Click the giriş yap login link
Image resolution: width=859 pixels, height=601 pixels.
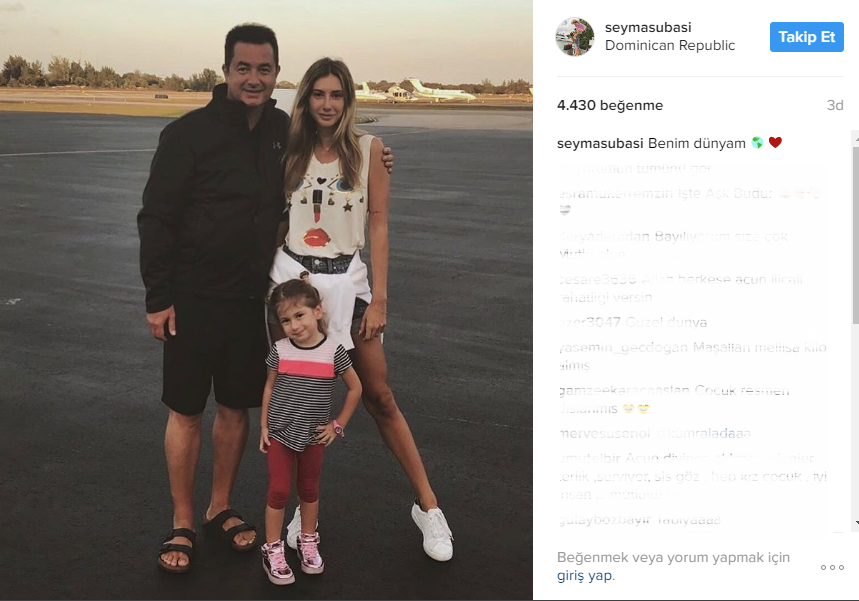[586, 576]
